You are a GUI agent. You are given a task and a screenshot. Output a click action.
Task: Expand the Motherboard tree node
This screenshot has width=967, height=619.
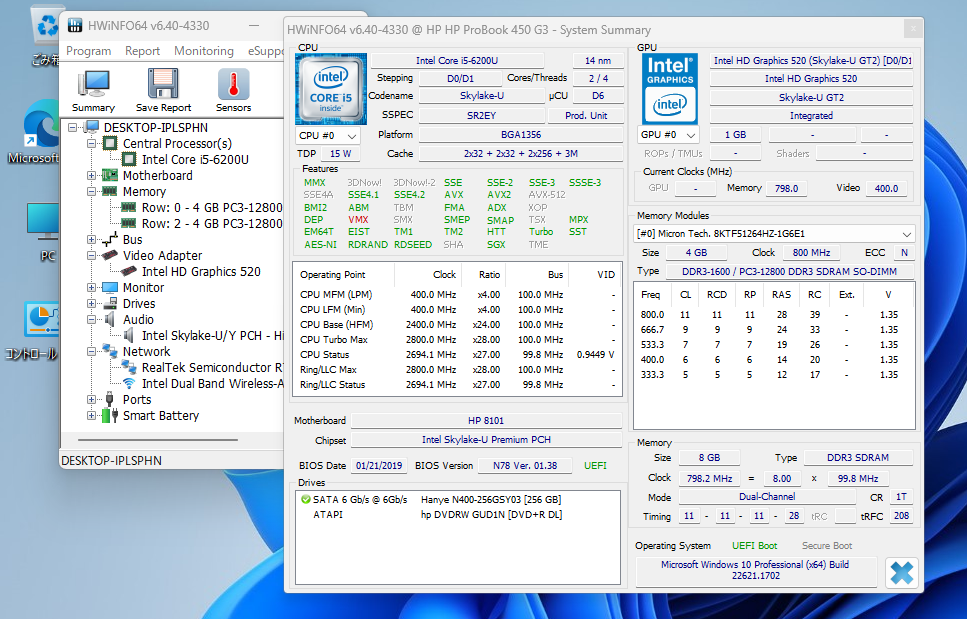pyautogui.click(x=92, y=175)
